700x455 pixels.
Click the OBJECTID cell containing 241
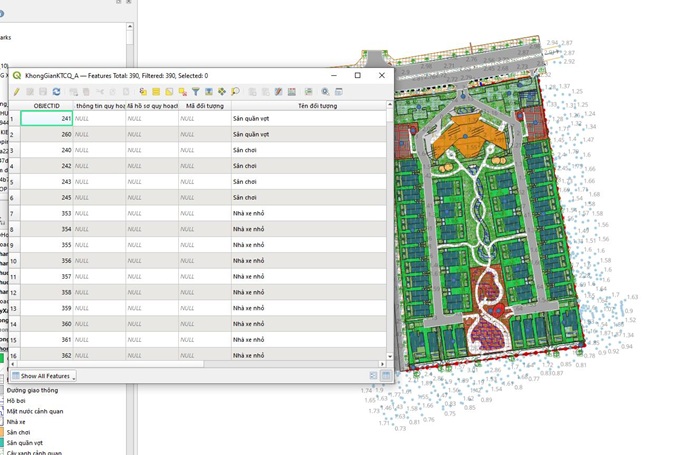[x=47, y=118]
